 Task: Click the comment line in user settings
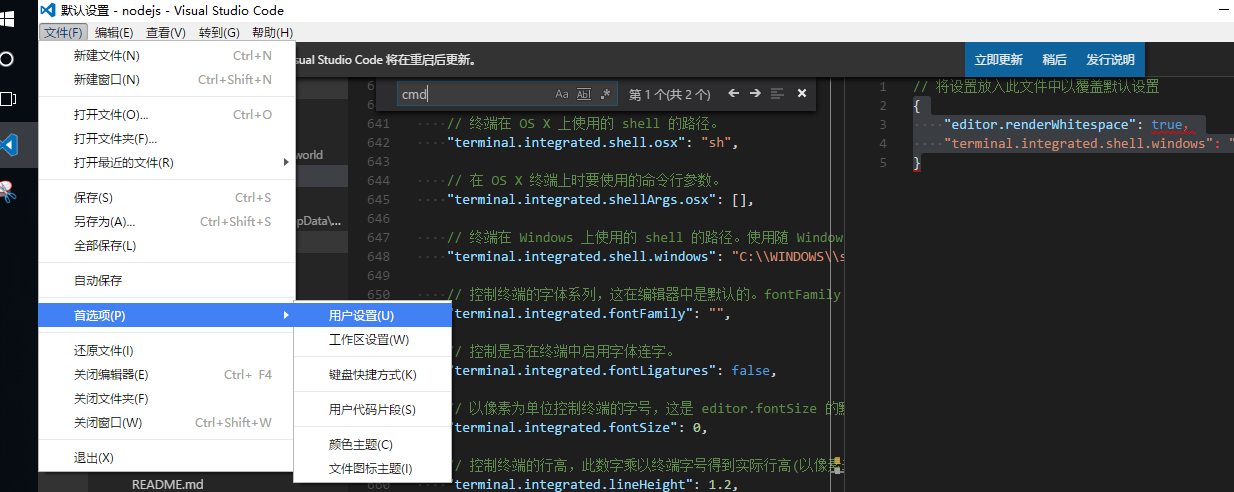1036,87
